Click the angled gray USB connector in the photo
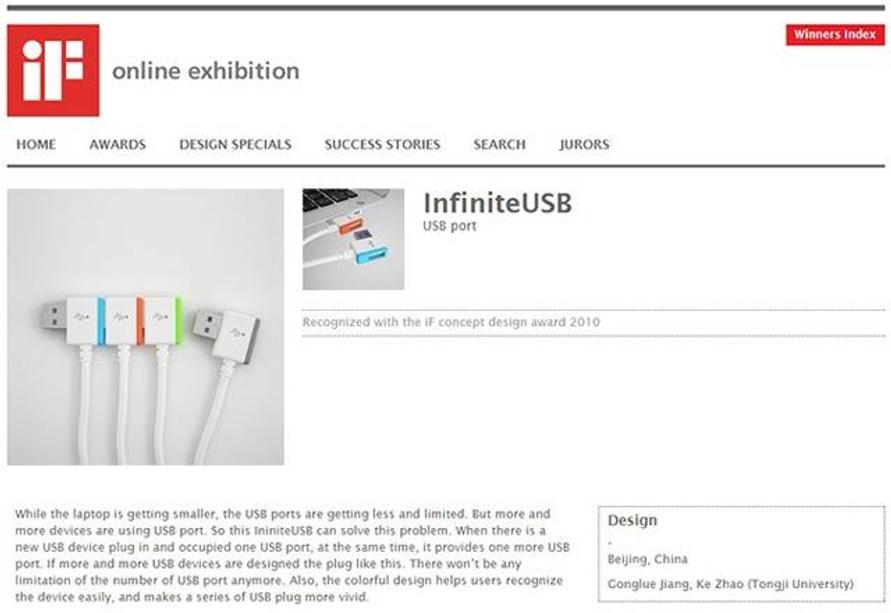Image resolution: width=891 pixels, height=613 pixels. (x=227, y=335)
